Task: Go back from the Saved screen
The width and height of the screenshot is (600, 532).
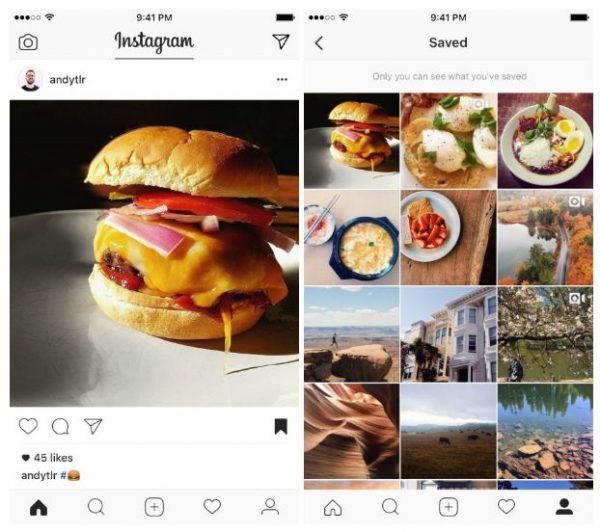Action: [x=319, y=43]
